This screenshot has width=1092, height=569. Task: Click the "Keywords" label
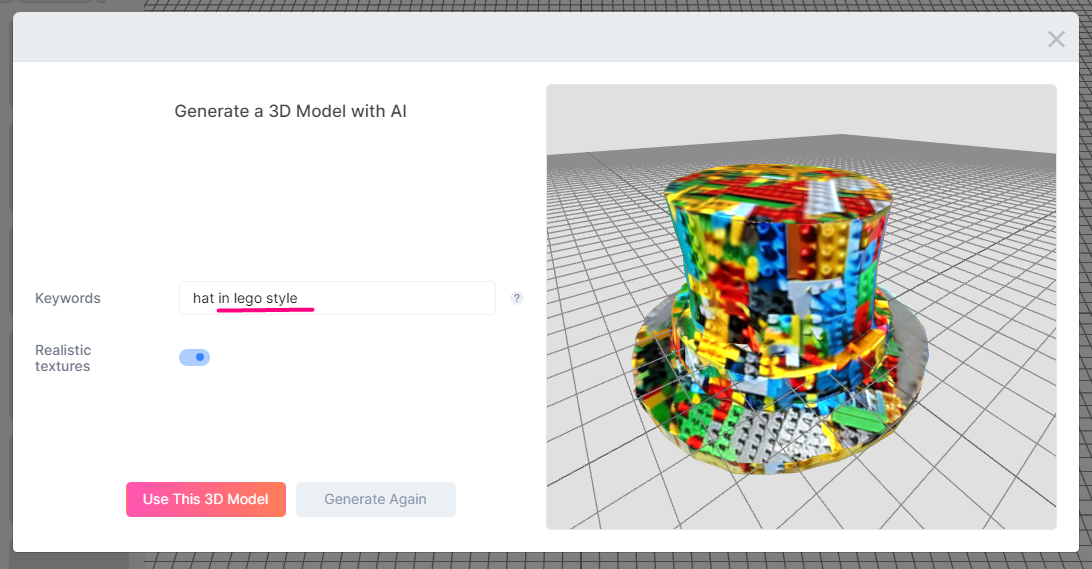[x=68, y=298]
